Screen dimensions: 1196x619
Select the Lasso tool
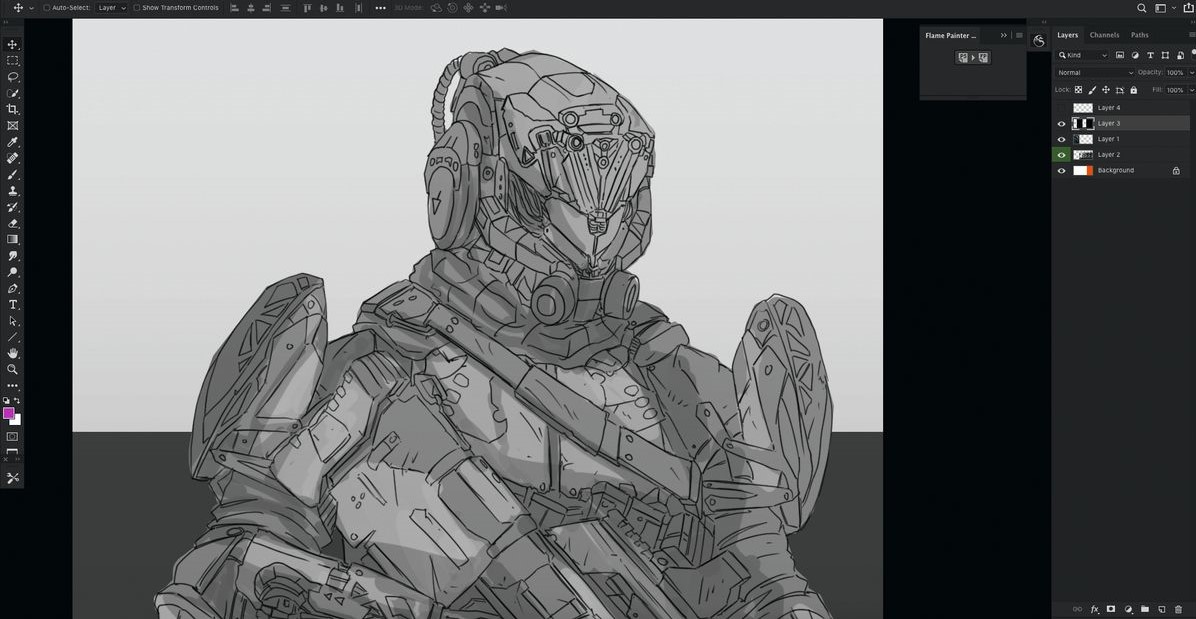coord(13,77)
